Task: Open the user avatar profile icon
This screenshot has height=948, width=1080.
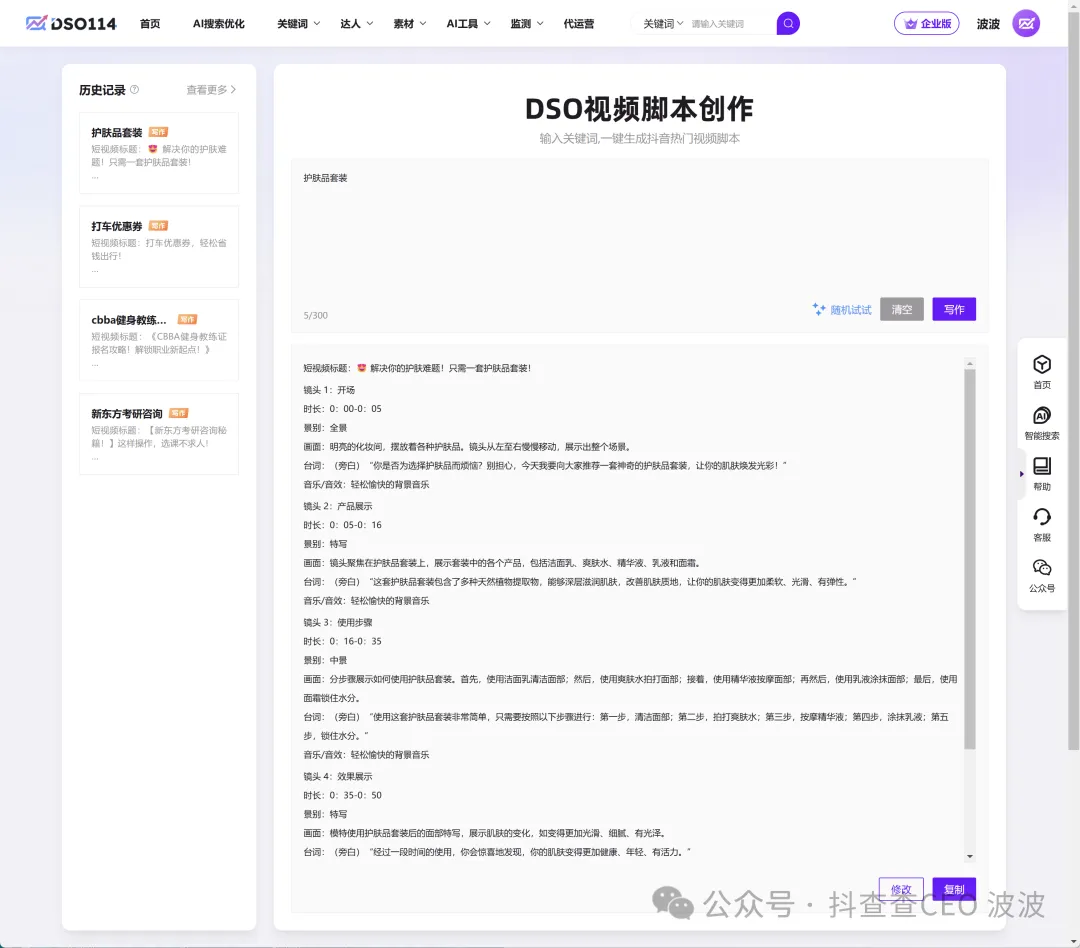Action: tap(1026, 23)
